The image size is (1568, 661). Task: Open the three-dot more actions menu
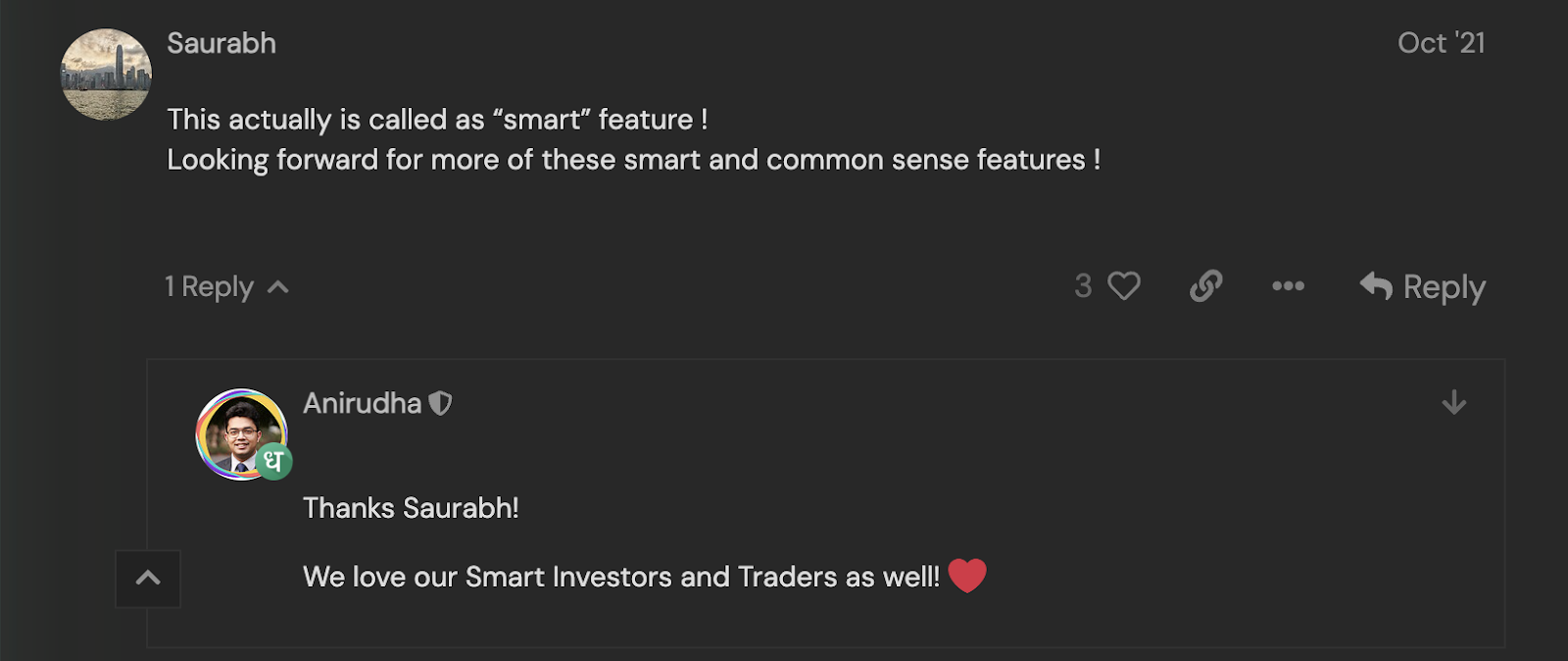click(1288, 286)
